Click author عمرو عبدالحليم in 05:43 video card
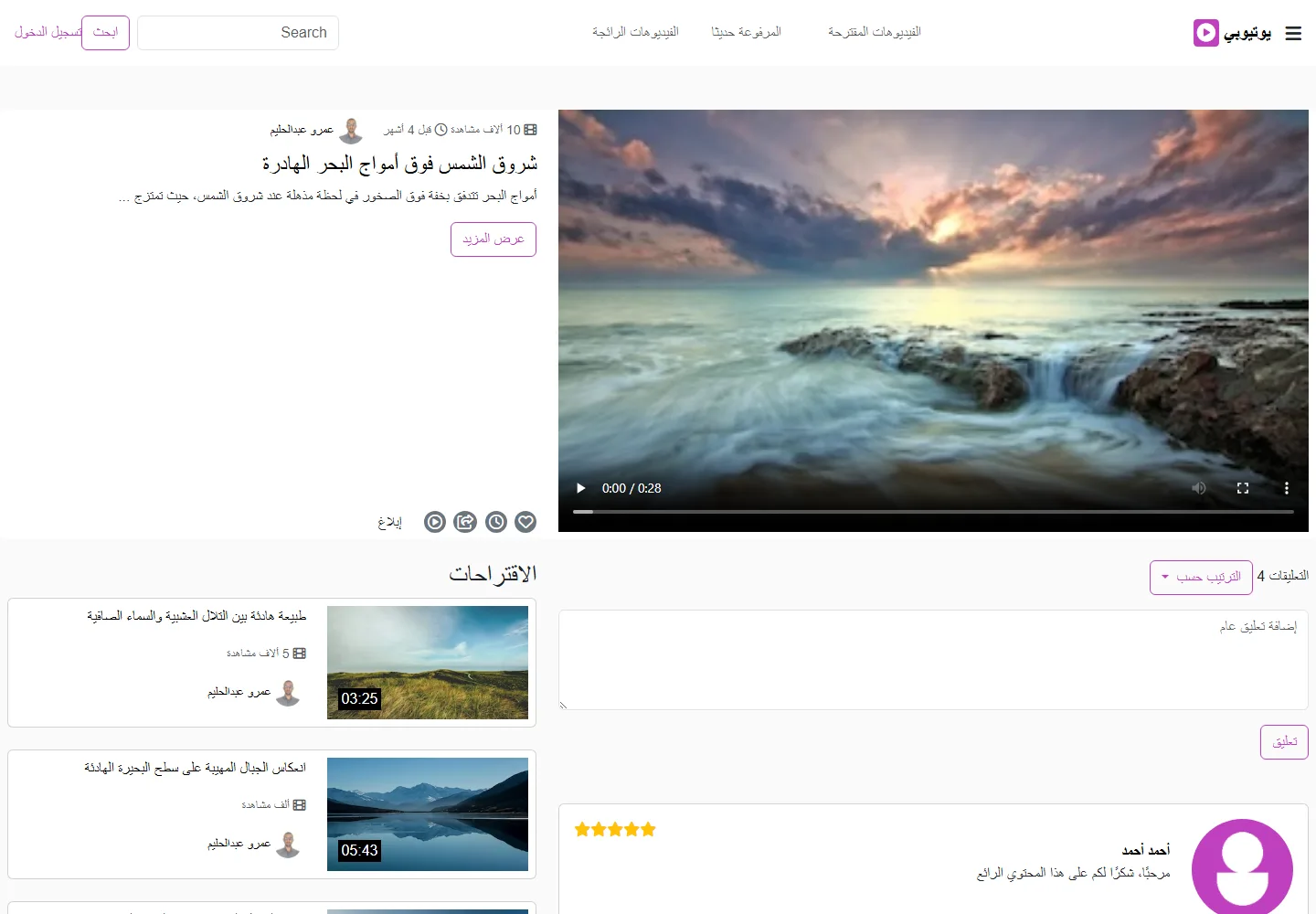This screenshot has width=1316, height=914. 239,844
